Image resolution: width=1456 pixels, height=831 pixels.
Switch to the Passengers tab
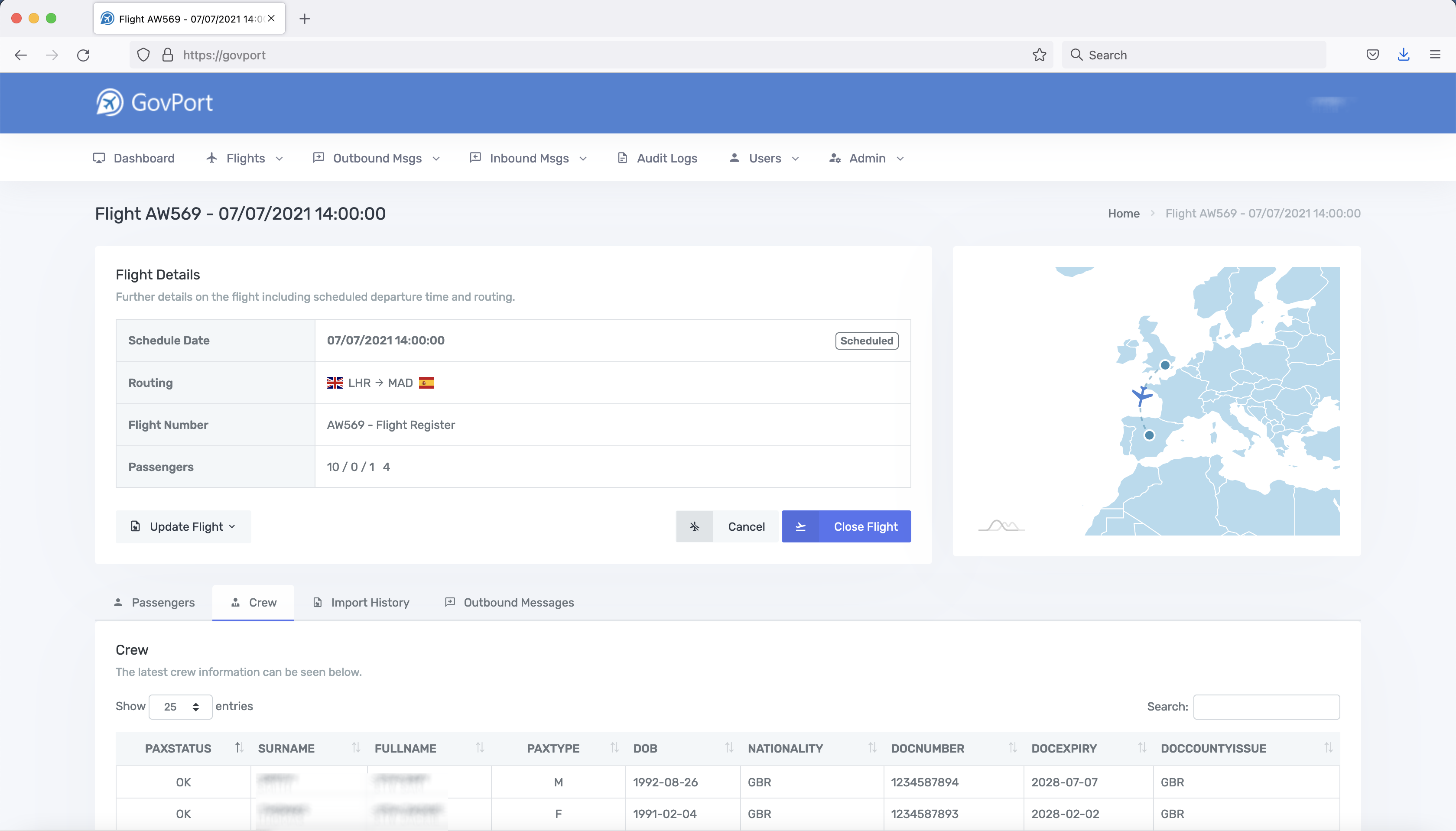(154, 603)
